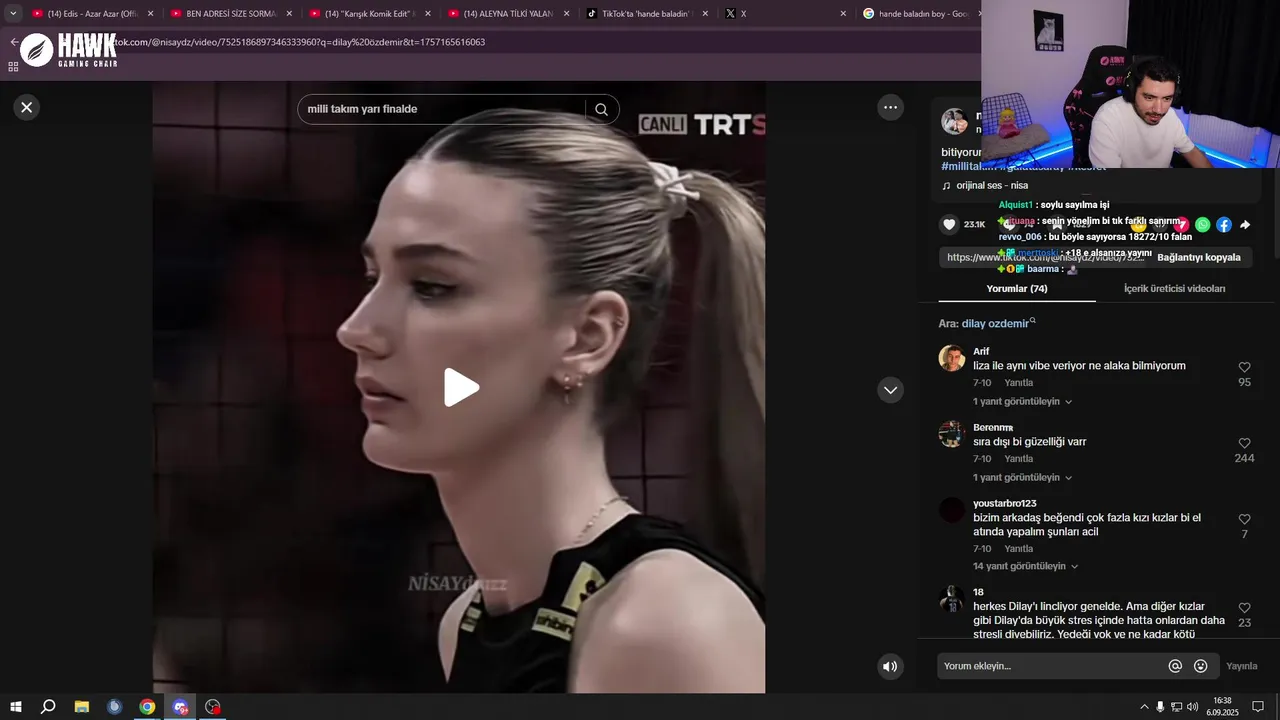
Task: Open the video creator's profile avatar
Action: click(954, 122)
